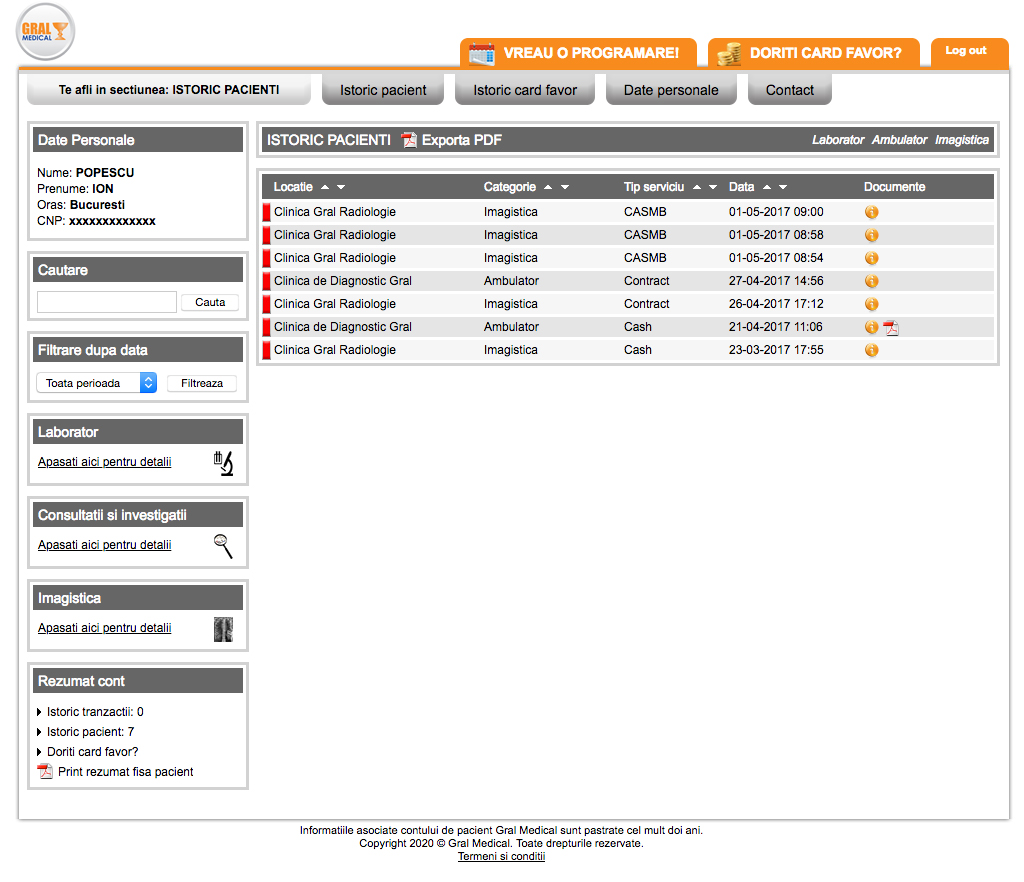Open Termeni si conditii link
The image size is (1024, 882).
tap(501, 856)
